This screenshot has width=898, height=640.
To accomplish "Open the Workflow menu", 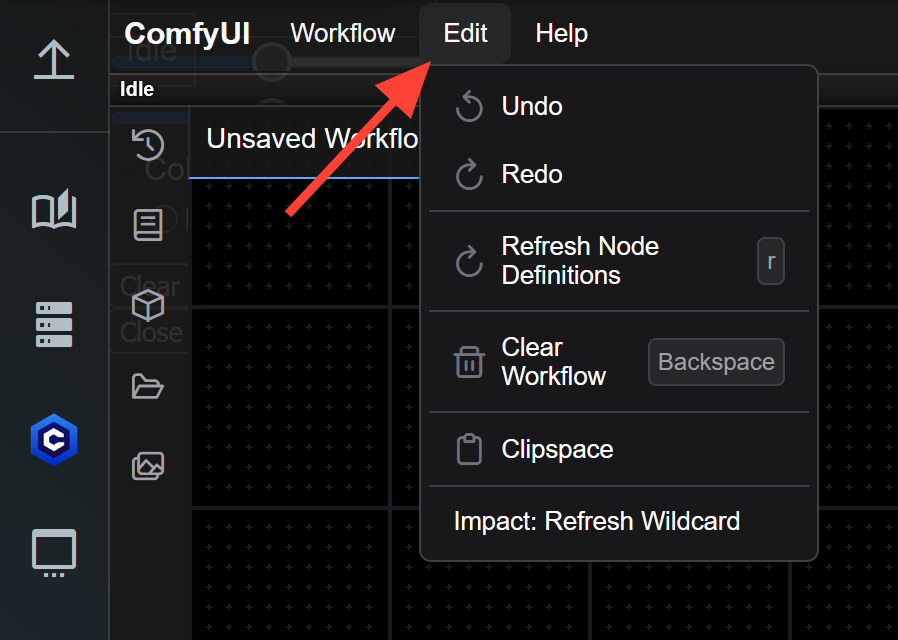I will pyautogui.click(x=342, y=33).
